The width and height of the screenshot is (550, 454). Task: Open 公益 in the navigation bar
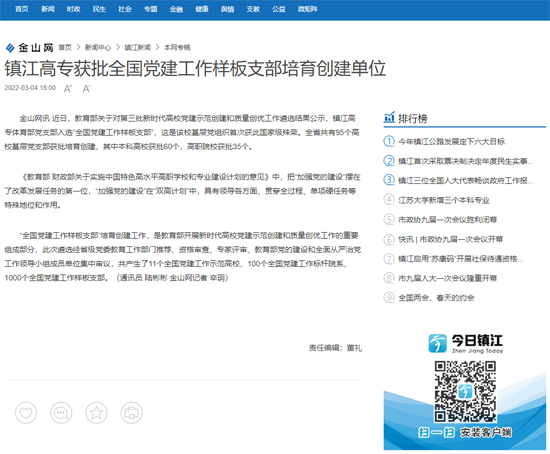tap(279, 9)
